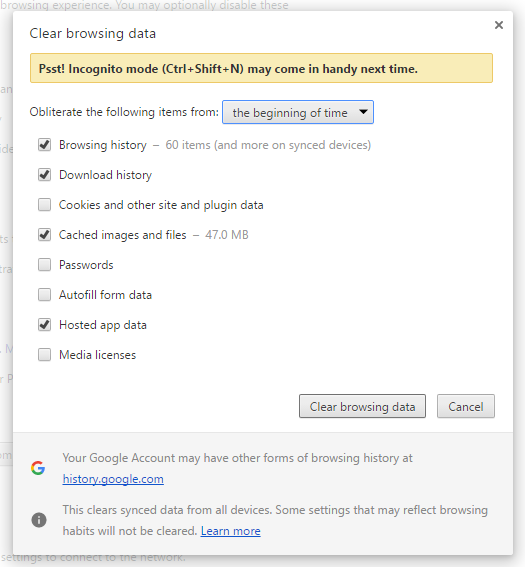Open the time range dropdown arrow

coord(363,112)
